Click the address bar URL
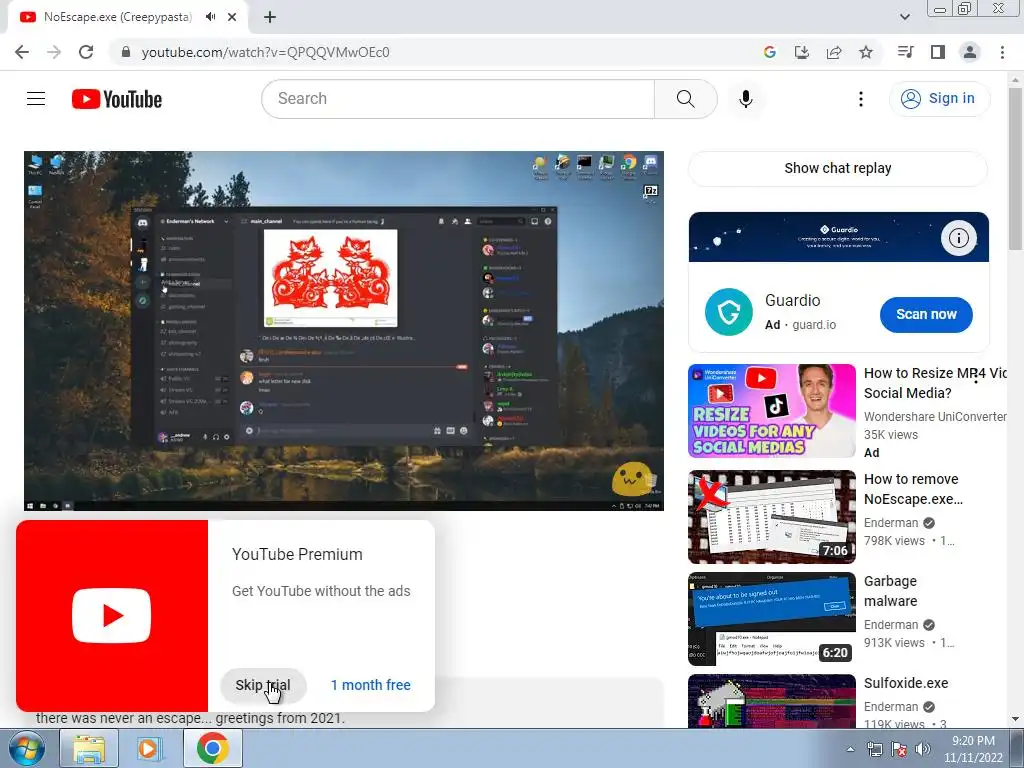The height and width of the screenshot is (768, 1024). tap(265, 52)
